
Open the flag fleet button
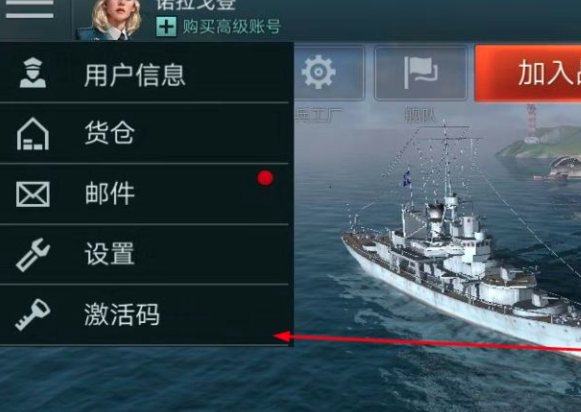tap(421, 73)
